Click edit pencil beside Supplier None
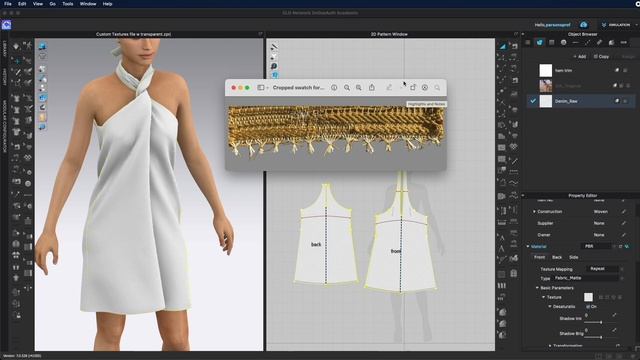This screenshot has width=640, height=360. click(623, 223)
